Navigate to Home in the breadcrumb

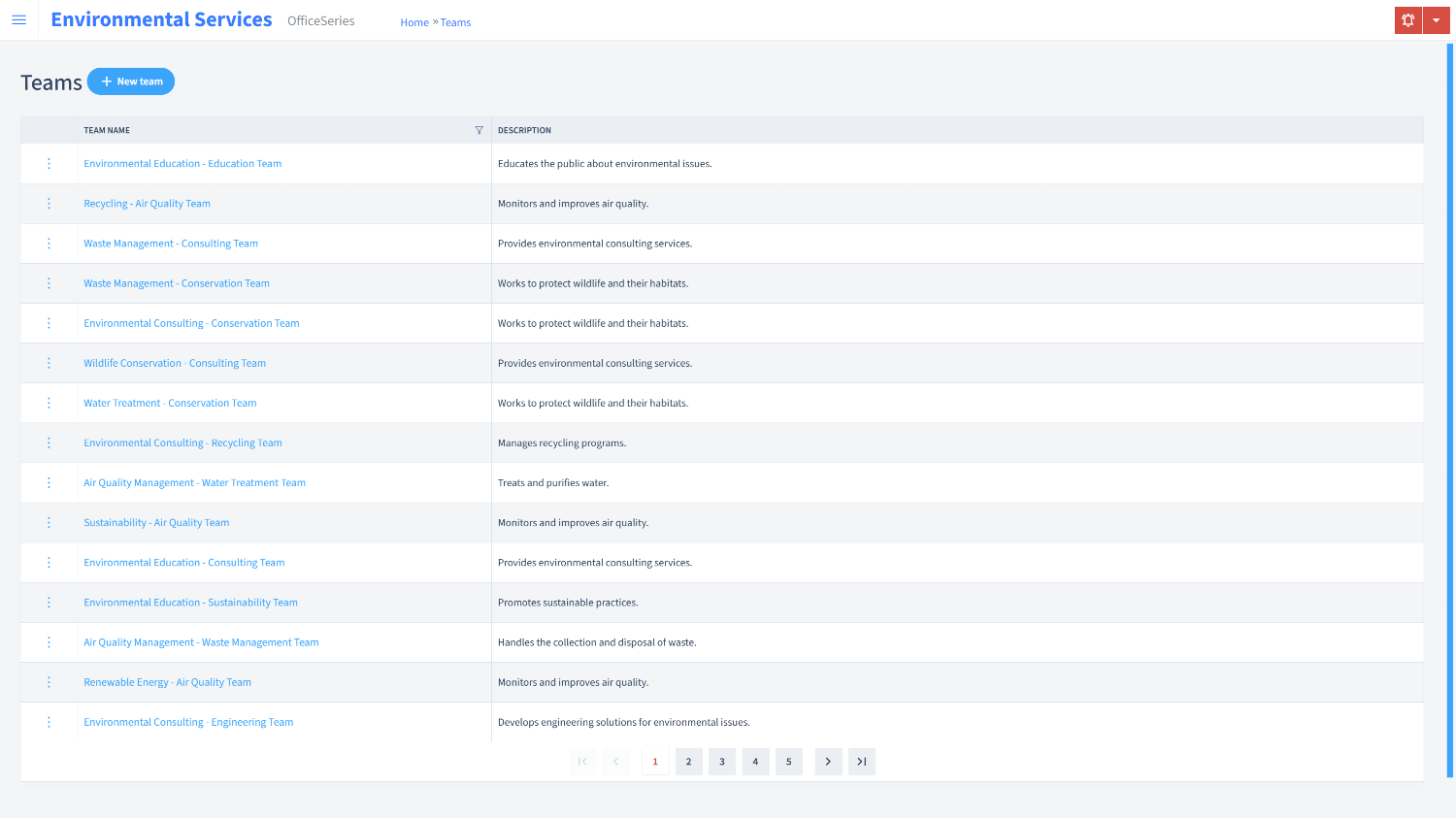(x=414, y=22)
